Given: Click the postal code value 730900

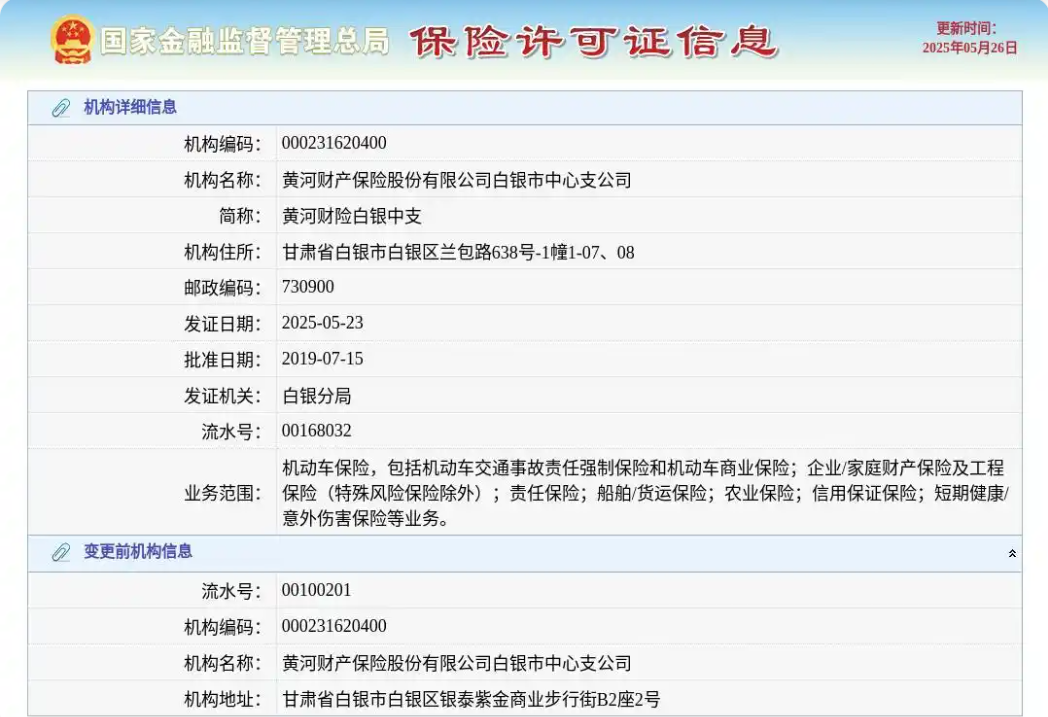Looking at the screenshot, I should click(x=308, y=287).
